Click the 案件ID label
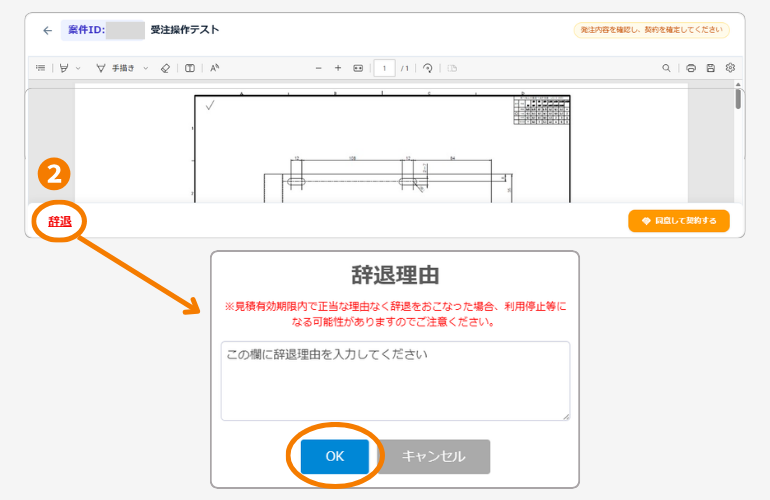Screen dimensions: 770x500 pos(86,30)
